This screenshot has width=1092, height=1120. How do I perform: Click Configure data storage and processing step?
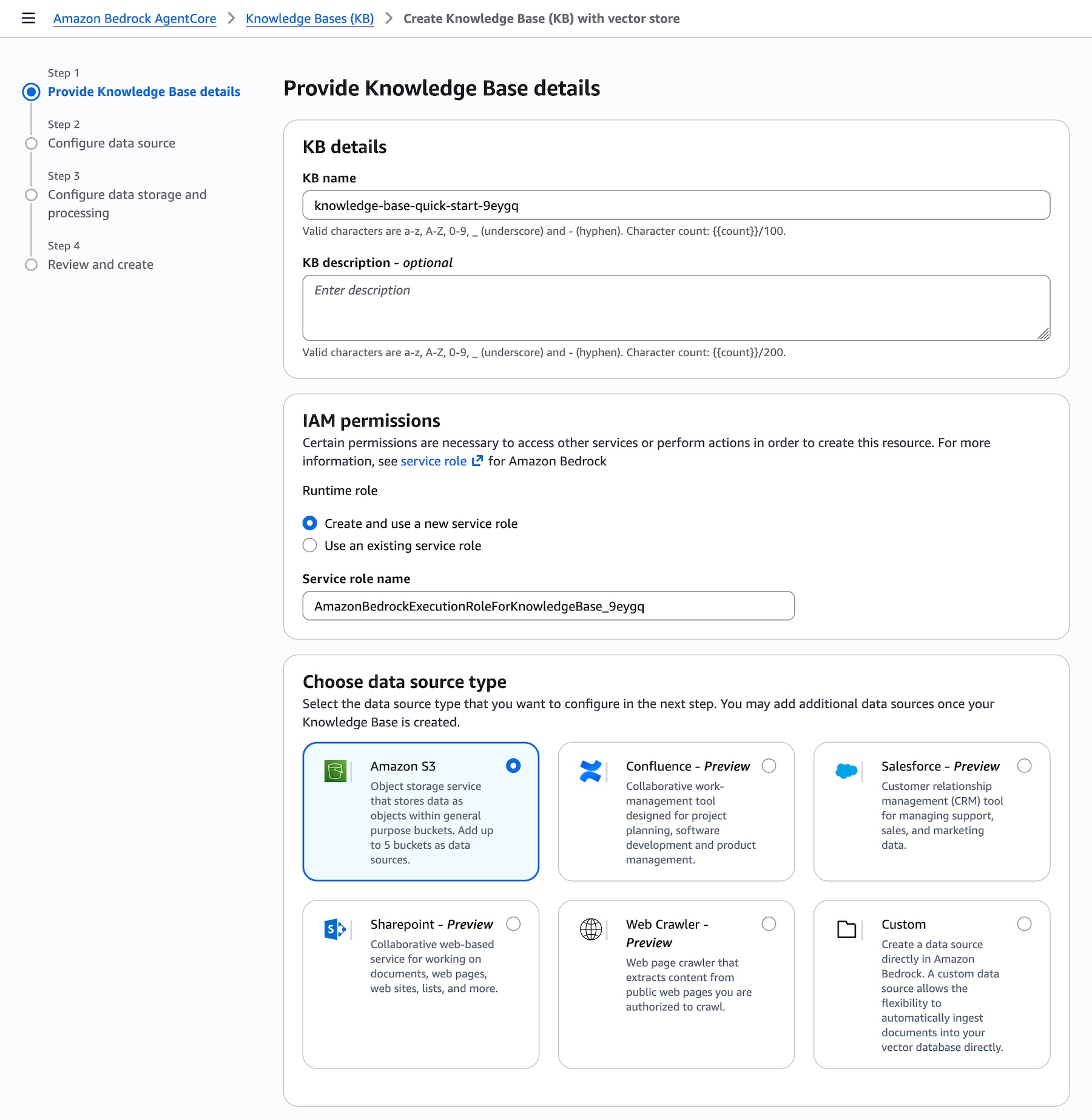[127, 204]
